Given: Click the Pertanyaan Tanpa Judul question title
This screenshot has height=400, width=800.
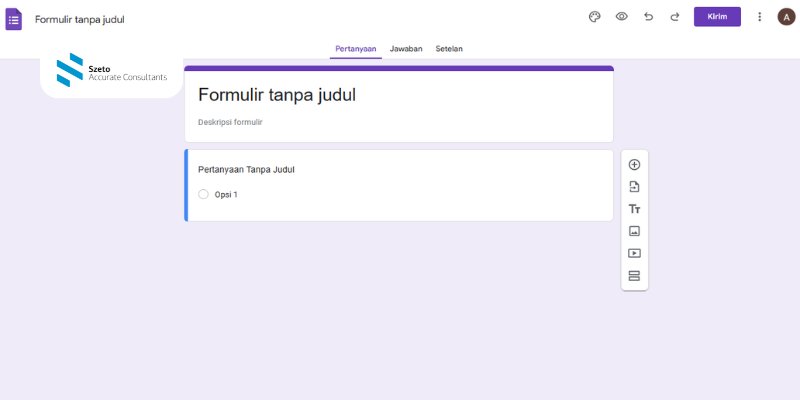Looking at the screenshot, I should (246, 170).
